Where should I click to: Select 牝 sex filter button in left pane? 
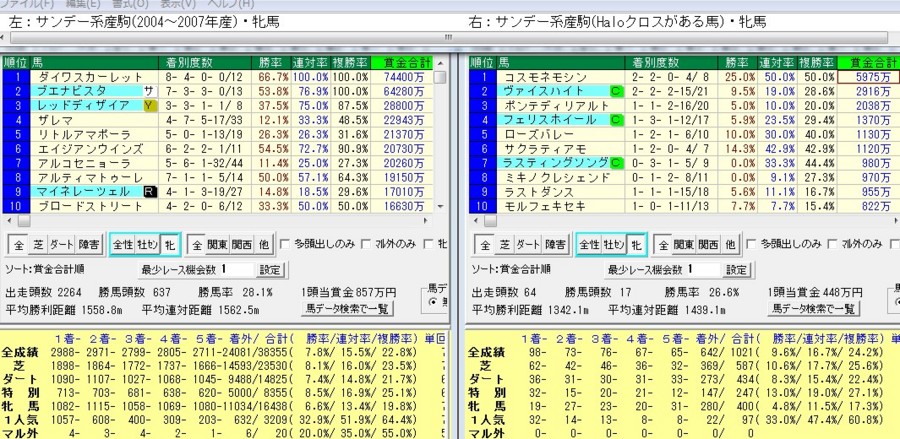[x=169, y=245]
